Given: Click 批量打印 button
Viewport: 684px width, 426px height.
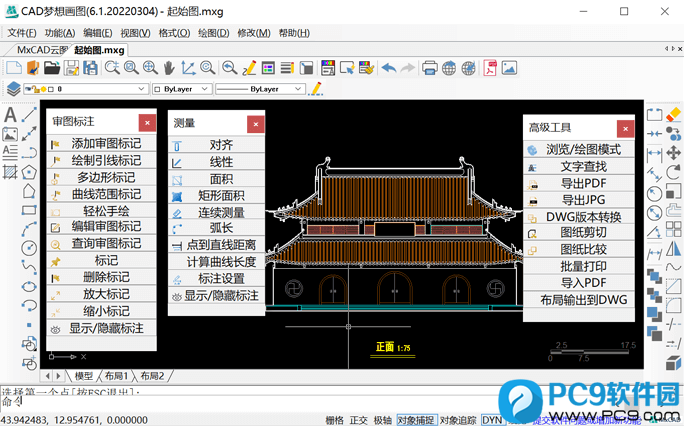Looking at the screenshot, I should [579, 266].
